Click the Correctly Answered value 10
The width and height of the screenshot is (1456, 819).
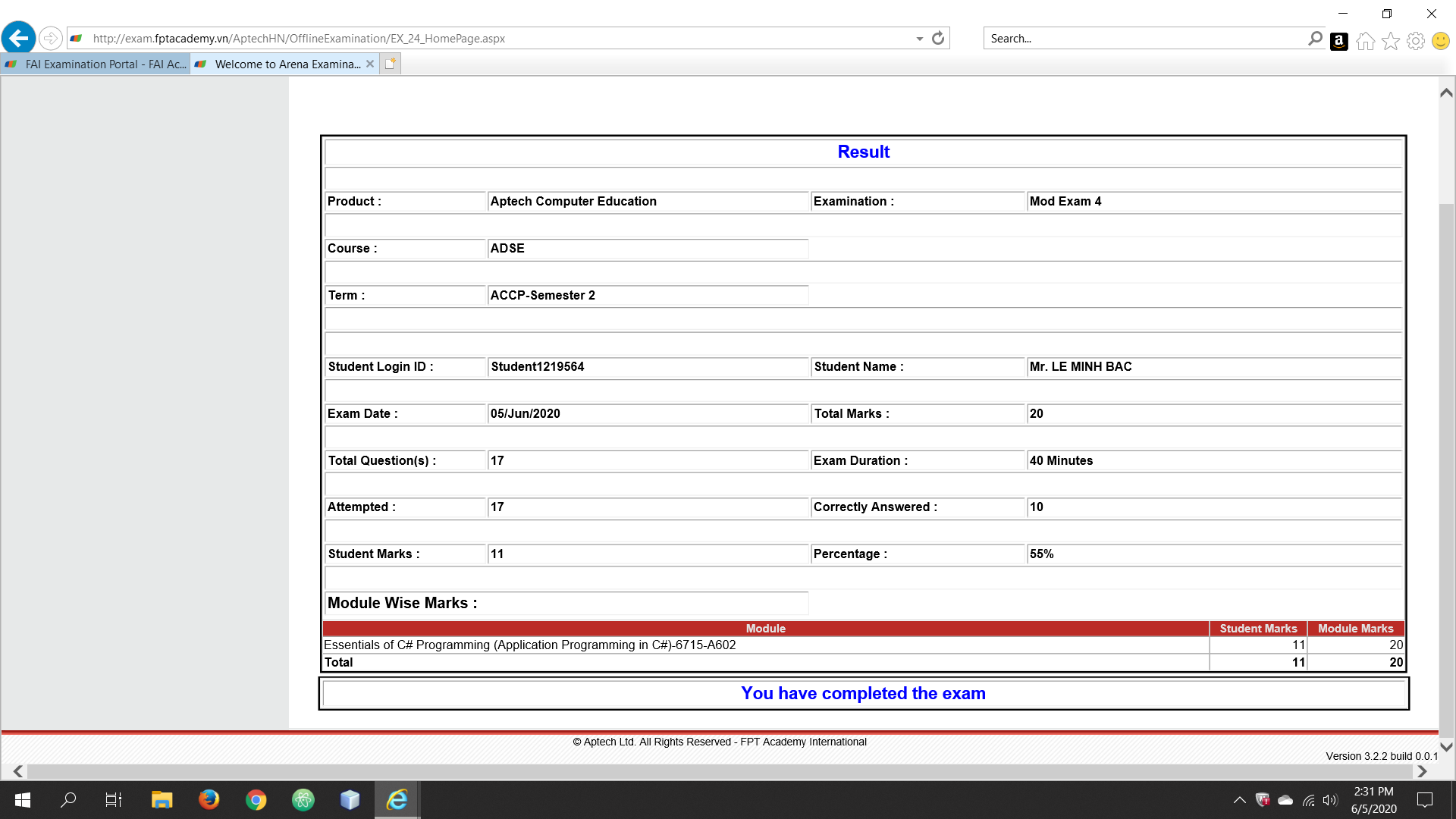[x=1037, y=507]
